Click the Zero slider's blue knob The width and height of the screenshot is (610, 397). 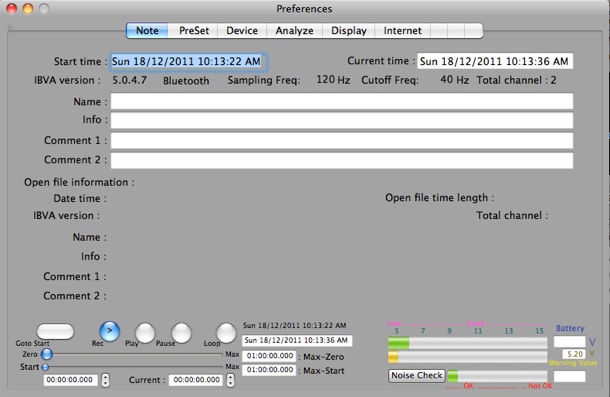(47, 354)
